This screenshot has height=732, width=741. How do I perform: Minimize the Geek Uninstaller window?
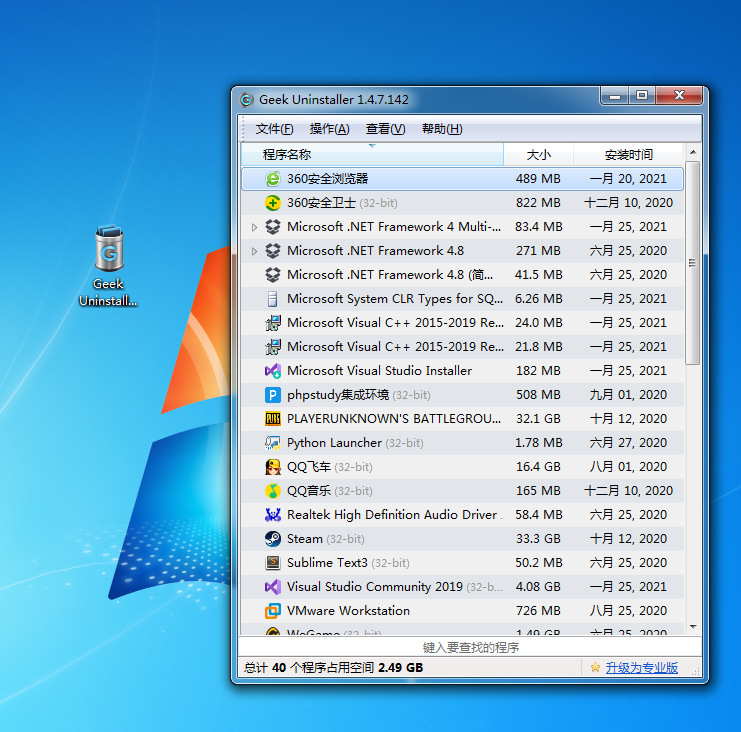point(614,96)
